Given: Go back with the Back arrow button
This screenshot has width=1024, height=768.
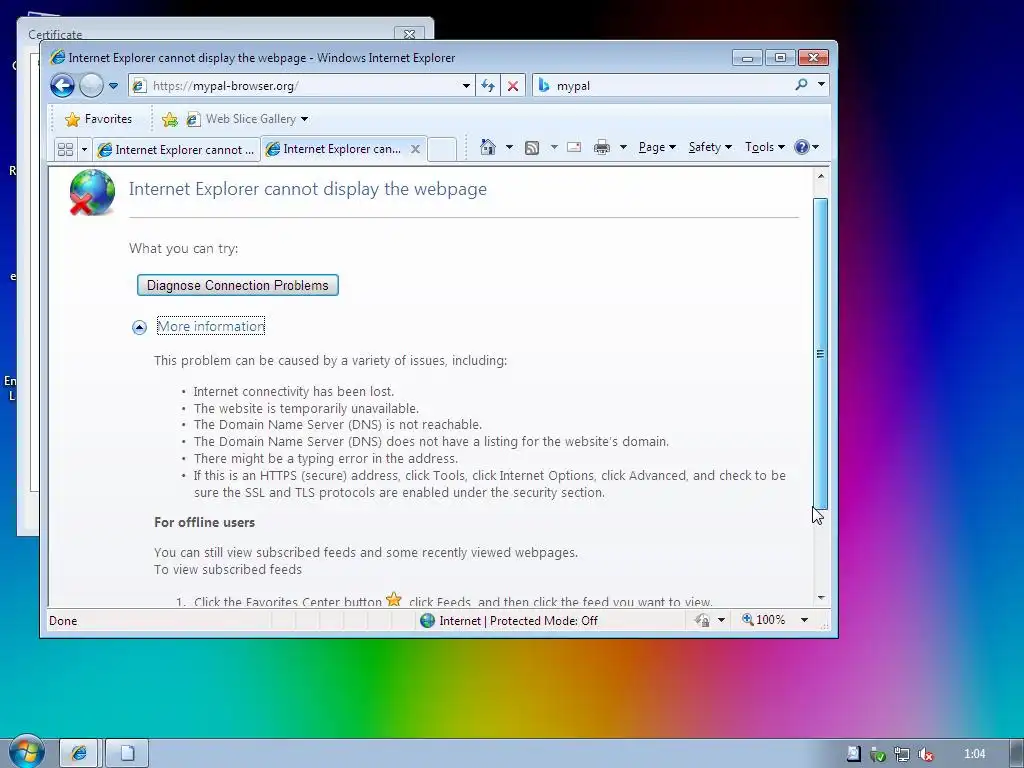Looking at the screenshot, I should click(63, 86).
